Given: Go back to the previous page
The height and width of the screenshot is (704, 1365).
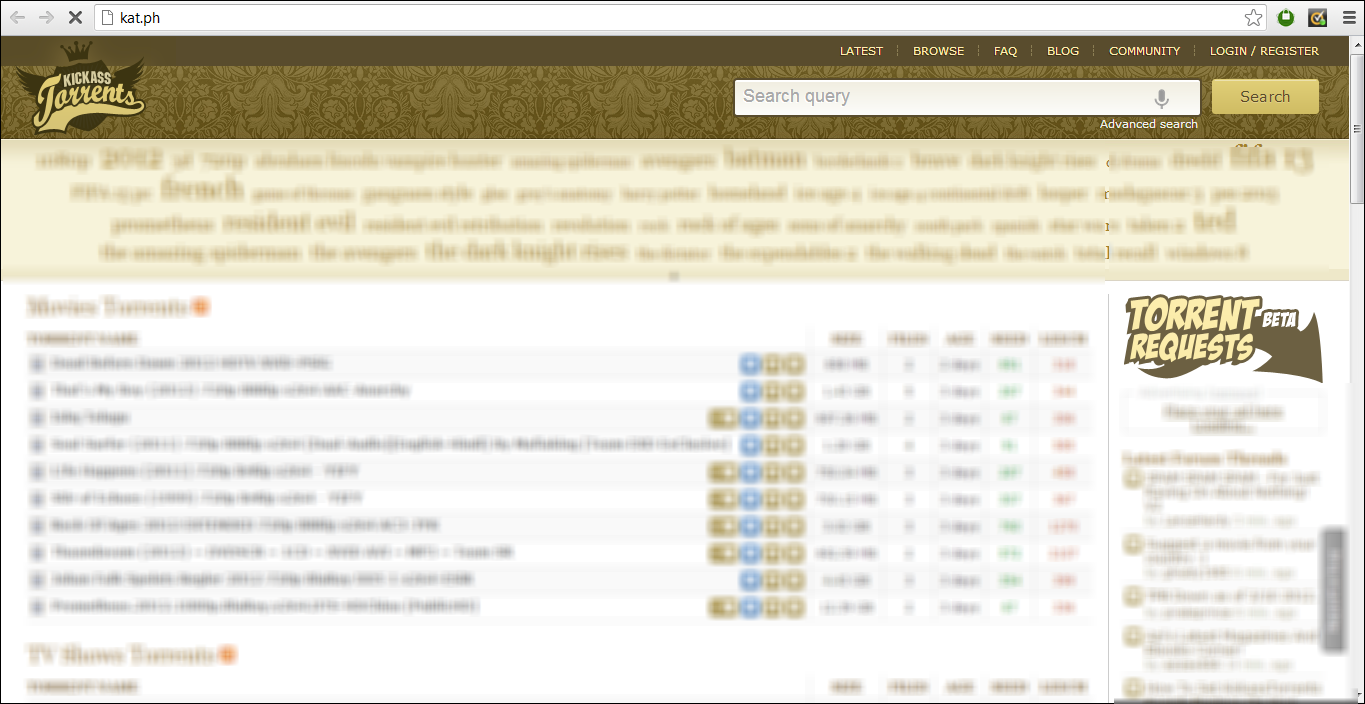Looking at the screenshot, I should (x=17, y=18).
